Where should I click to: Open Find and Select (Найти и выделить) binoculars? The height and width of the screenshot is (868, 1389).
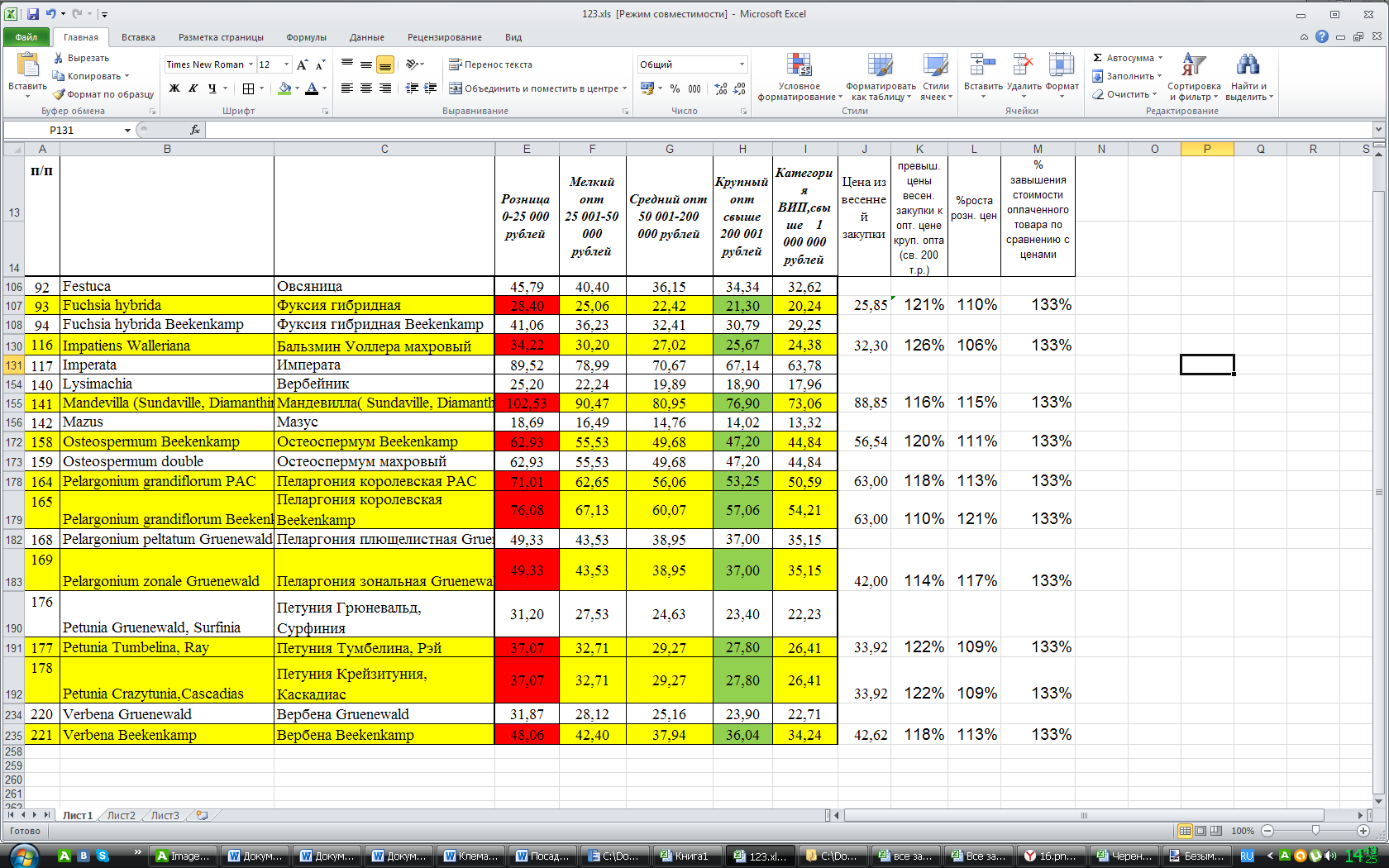click(x=1248, y=77)
